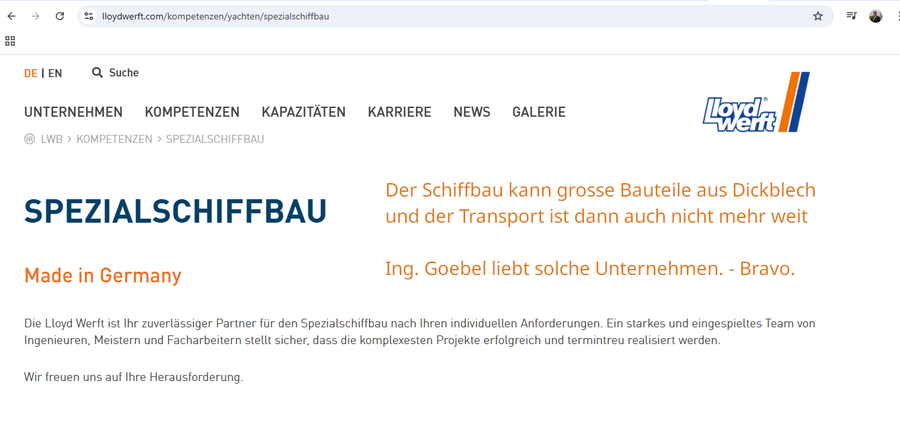Image resolution: width=900 pixels, height=436 pixels.
Task: Open the KOMPETENZEN navigation menu
Action: 192,112
